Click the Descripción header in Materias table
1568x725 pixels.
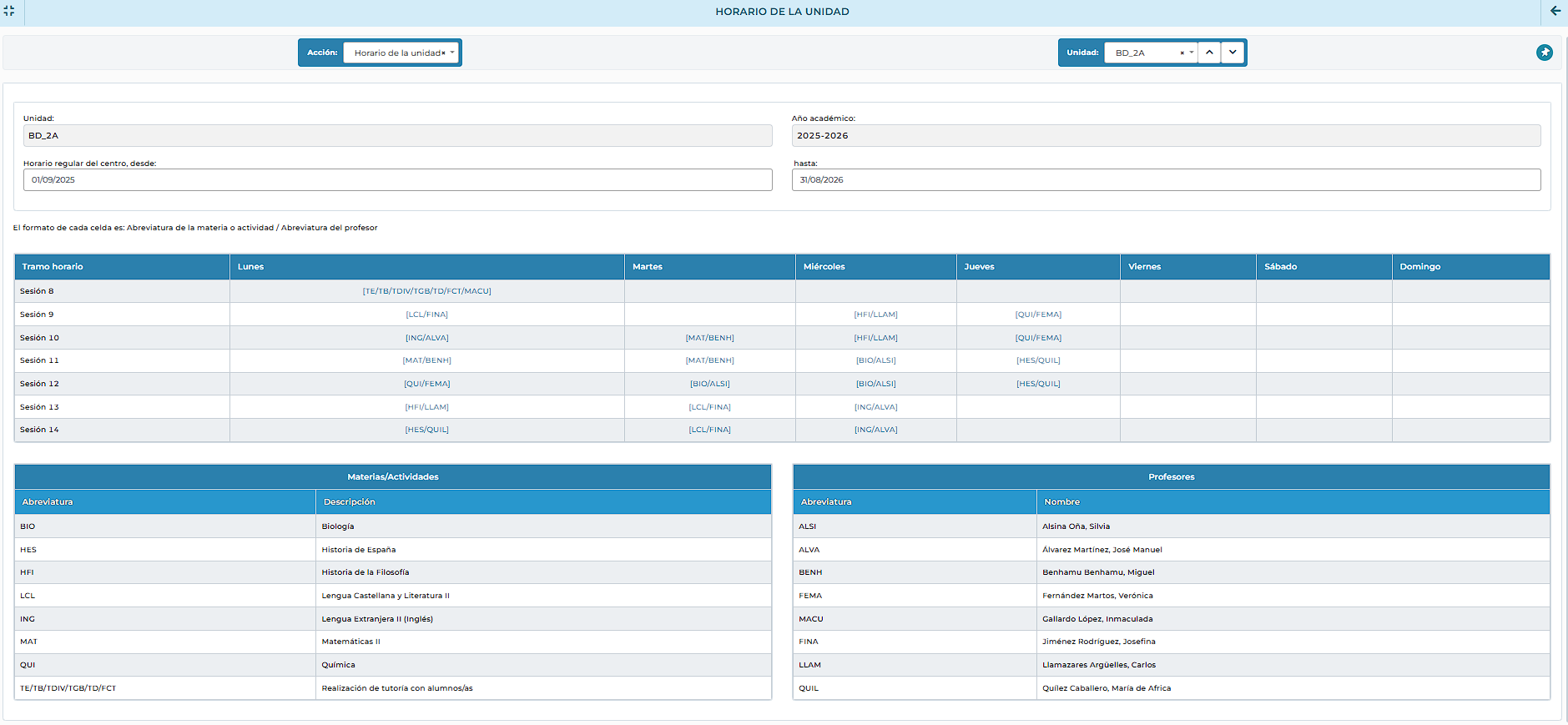tap(349, 502)
